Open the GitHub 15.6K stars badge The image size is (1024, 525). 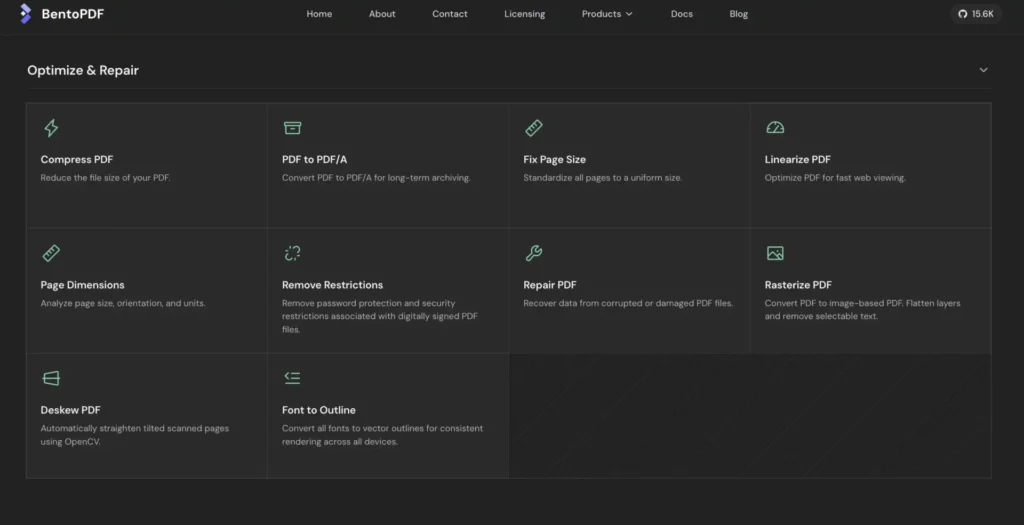pyautogui.click(x=976, y=14)
